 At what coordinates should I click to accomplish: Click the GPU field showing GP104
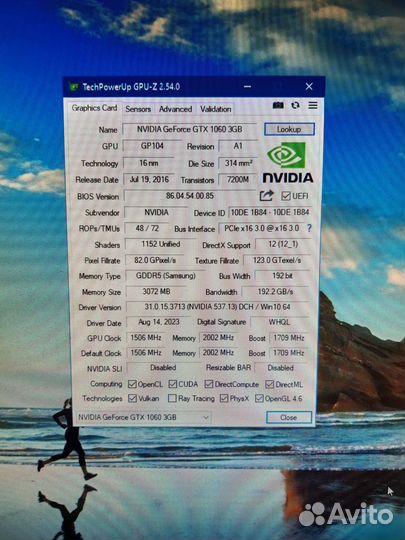coord(152,146)
